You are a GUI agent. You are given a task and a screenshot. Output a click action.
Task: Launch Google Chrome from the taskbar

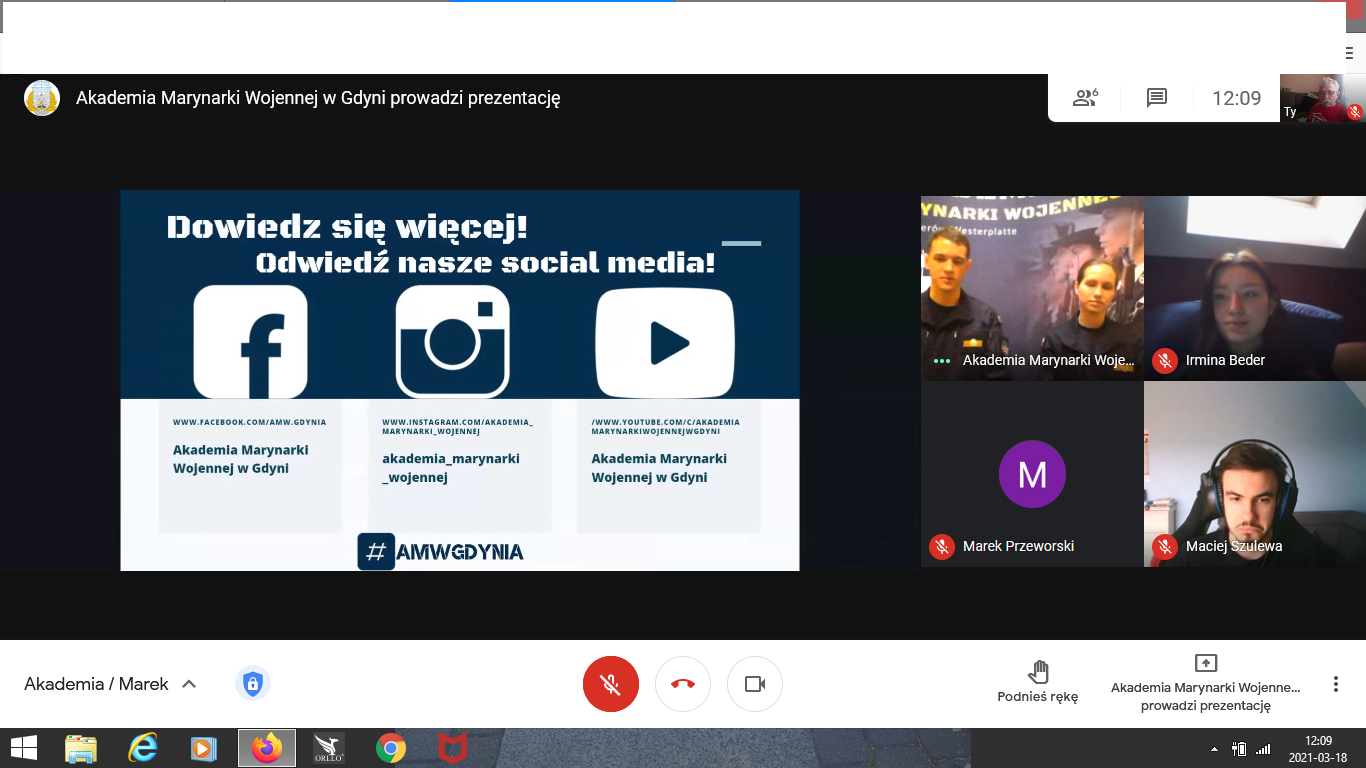pos(391,748)
